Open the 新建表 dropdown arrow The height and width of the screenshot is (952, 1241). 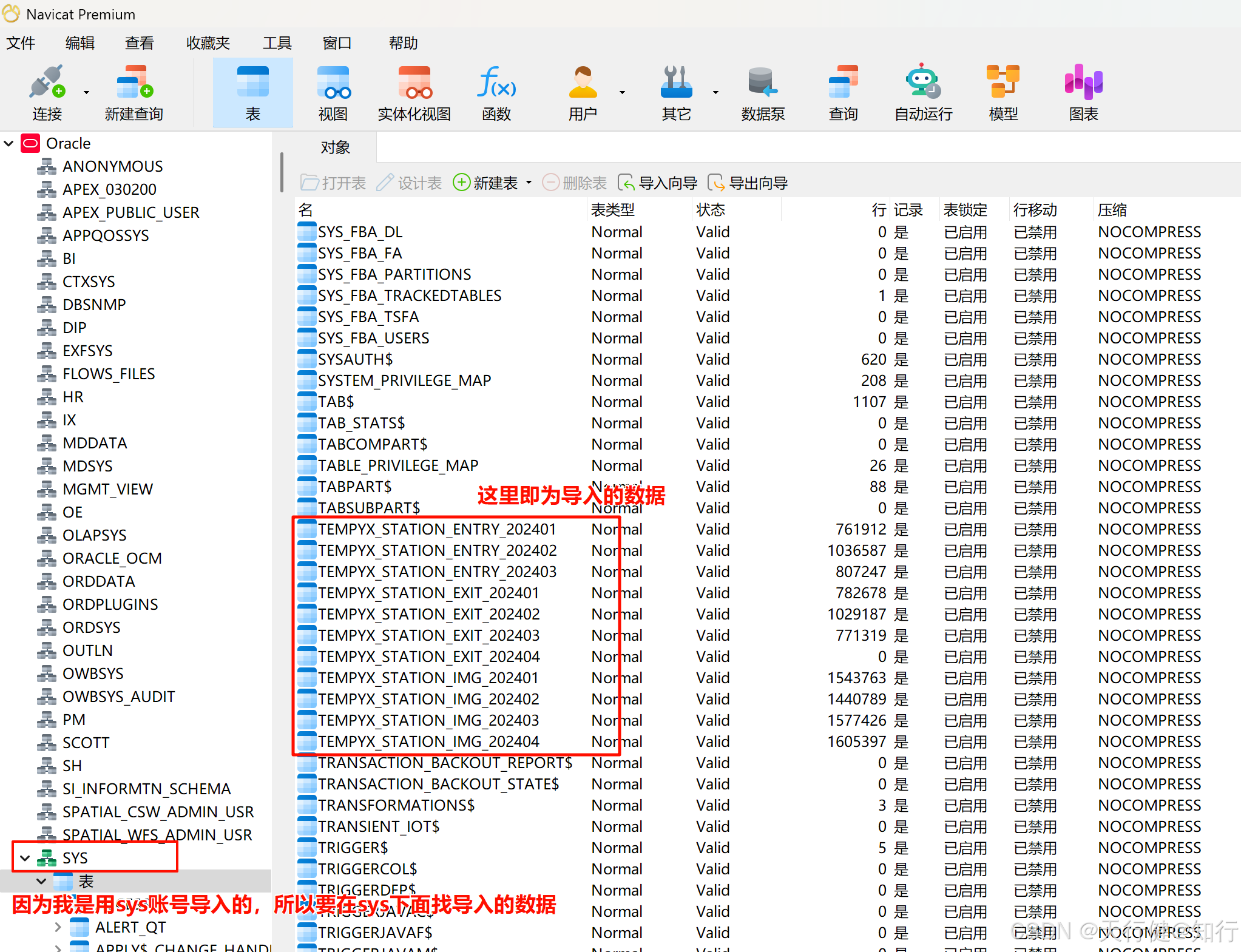529,183
